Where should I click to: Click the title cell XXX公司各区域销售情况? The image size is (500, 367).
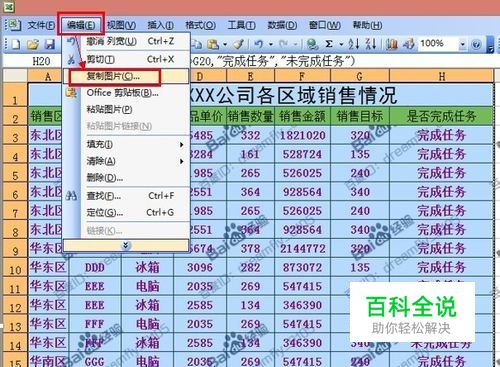click(x=261, y=95)
